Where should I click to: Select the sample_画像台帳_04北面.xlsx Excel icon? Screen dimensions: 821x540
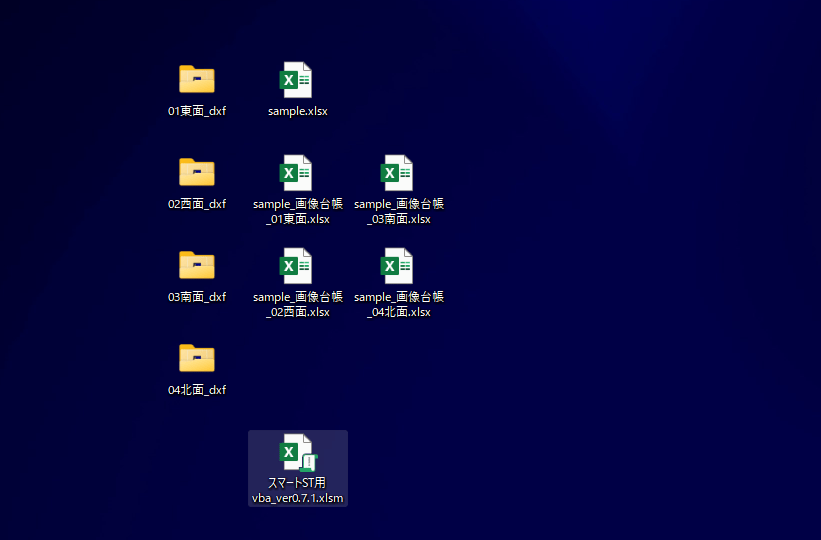click(398, 265)
